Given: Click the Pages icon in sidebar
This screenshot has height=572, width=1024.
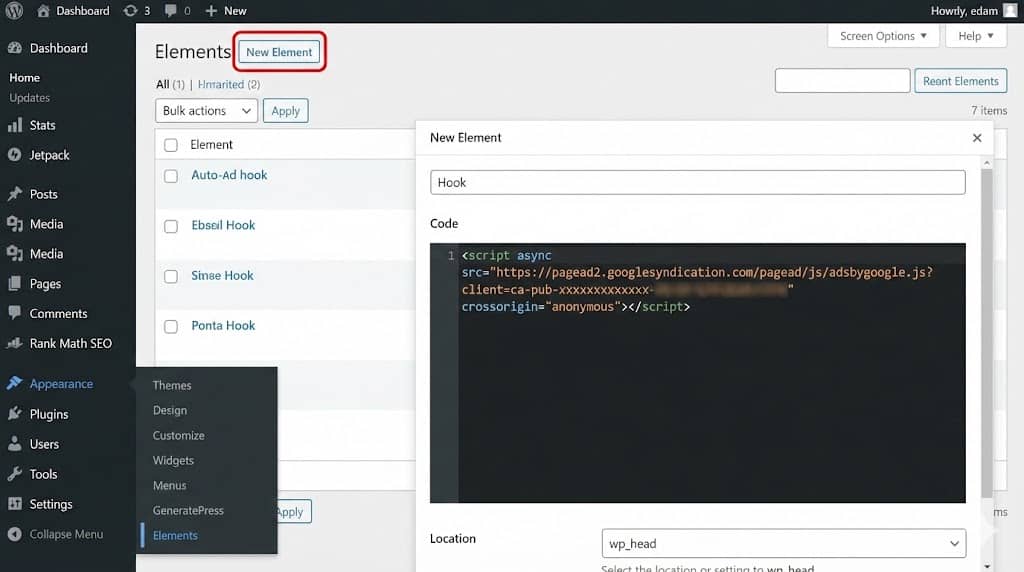Looking at the screenshot, I should click(x=14, y=283).
